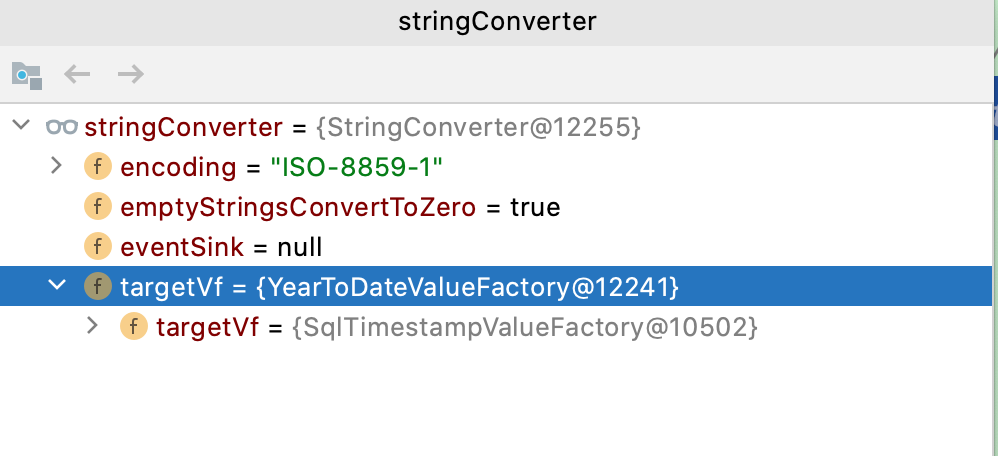
Task: Click the glasses watch icon beside stringConverter
Action: 62,127
